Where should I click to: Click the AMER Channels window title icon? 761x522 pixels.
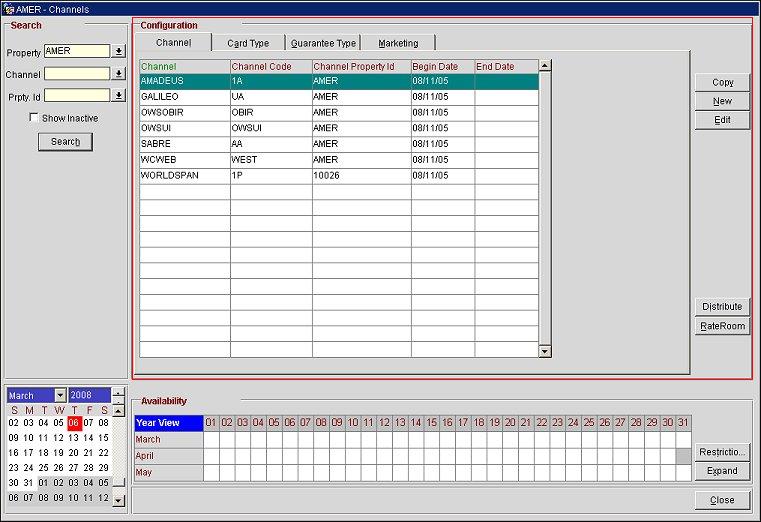(x=9, y=8)
